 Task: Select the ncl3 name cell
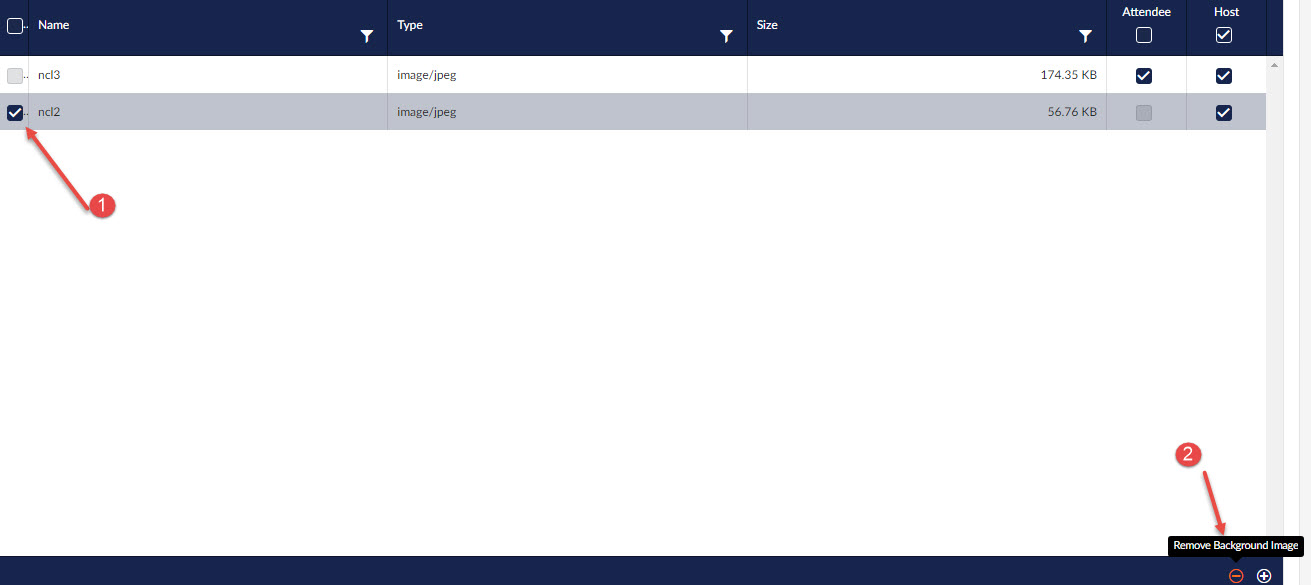pyautogui.click(x=50, y=75)
